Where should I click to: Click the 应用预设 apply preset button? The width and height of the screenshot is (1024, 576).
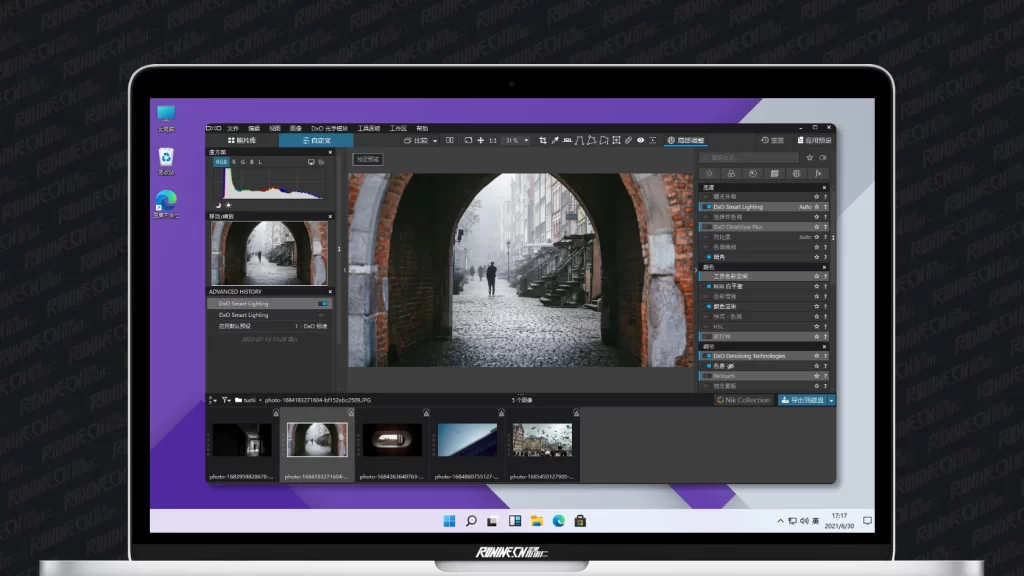815,141
